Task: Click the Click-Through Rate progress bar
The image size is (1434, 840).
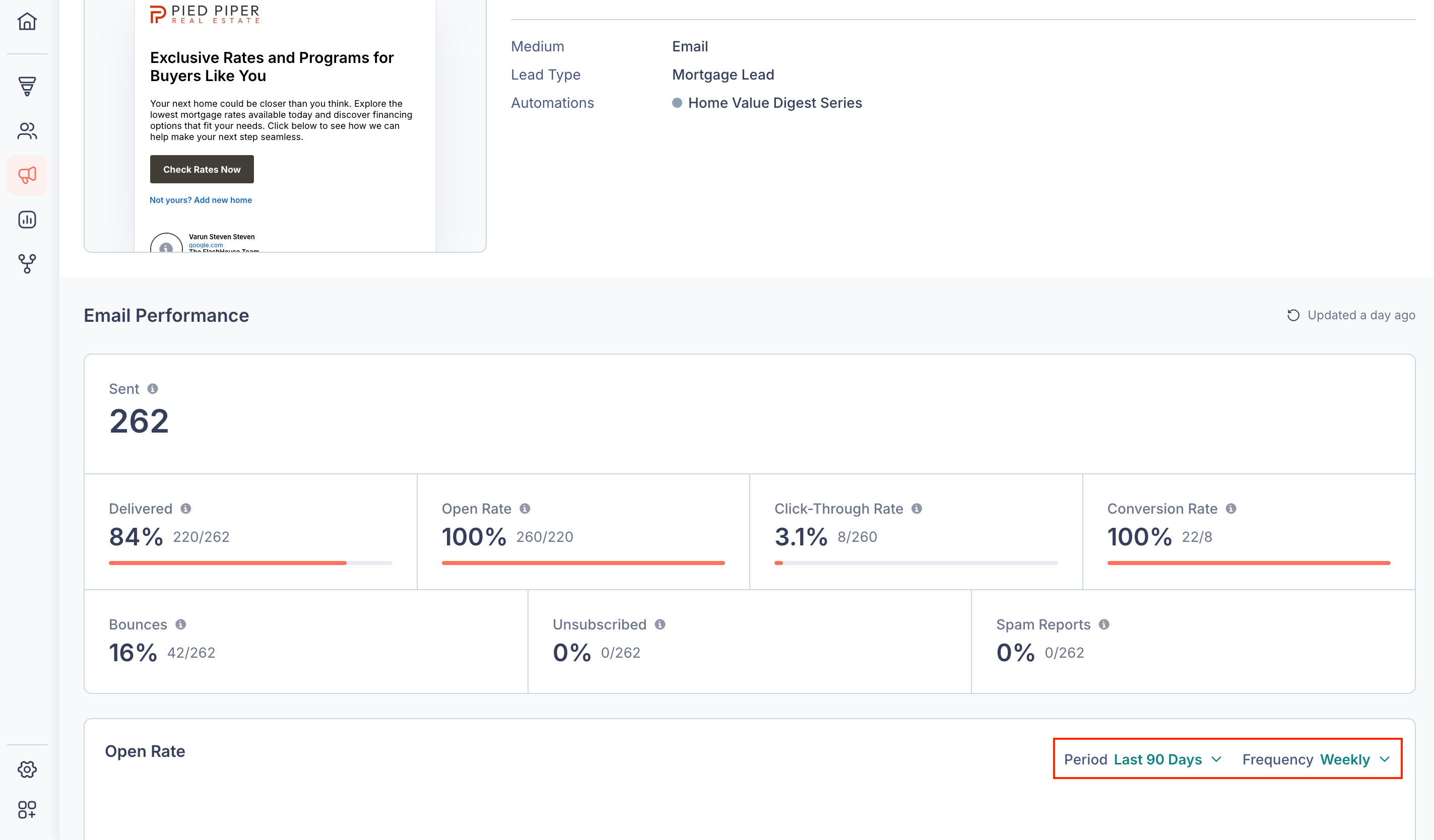Action: pos(916,563)
